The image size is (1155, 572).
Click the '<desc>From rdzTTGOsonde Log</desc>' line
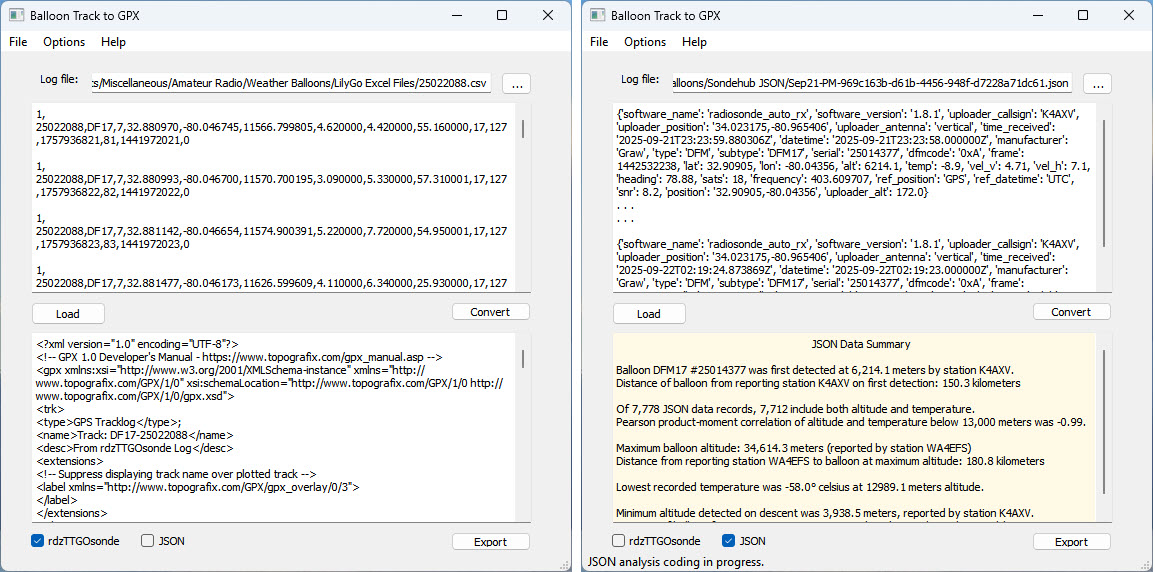coord(136,448)
